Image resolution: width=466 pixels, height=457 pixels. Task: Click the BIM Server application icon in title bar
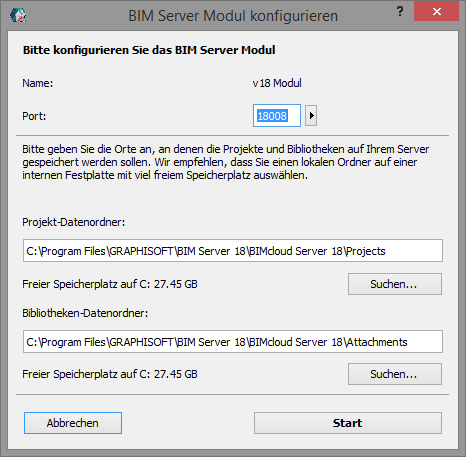point(18,15)
